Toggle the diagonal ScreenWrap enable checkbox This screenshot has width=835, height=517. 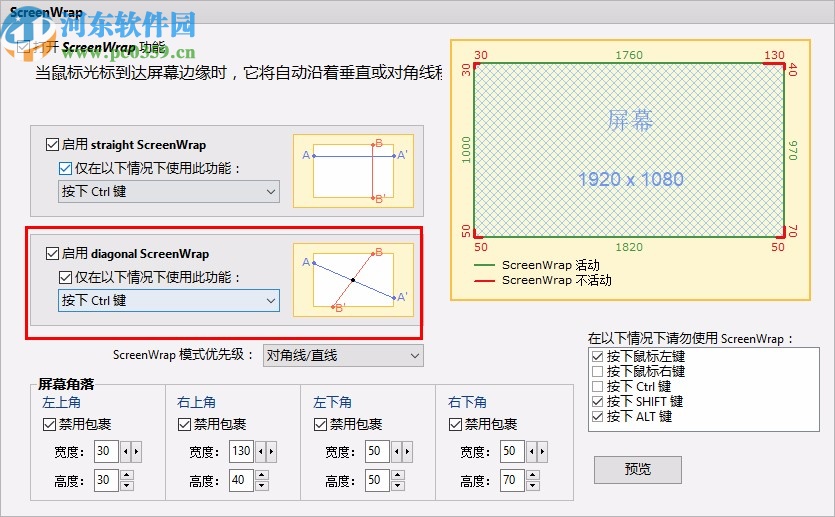[52, 253]
